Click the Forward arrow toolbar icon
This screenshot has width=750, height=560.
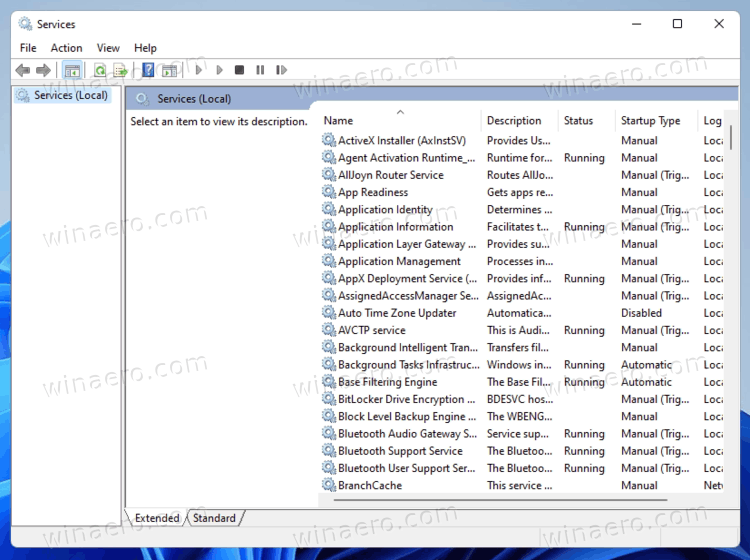tap(43, 70)
